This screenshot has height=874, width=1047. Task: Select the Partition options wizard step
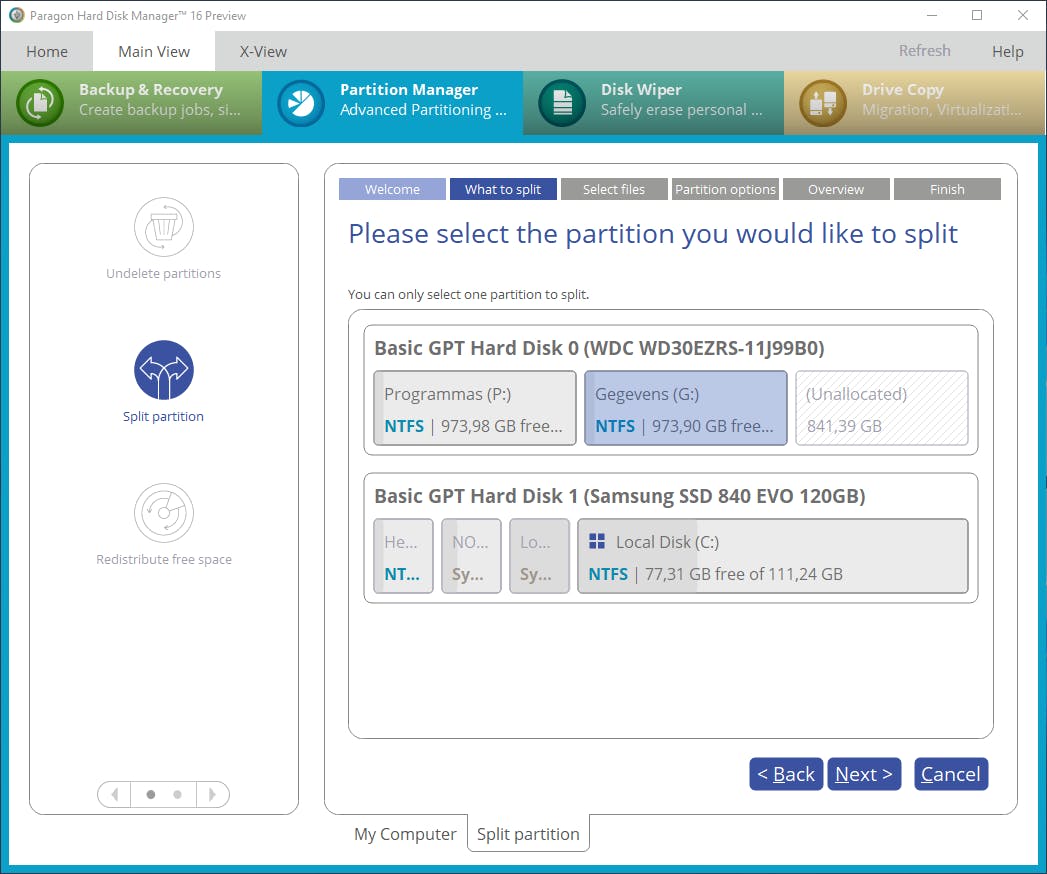click(x=725, y=189)
